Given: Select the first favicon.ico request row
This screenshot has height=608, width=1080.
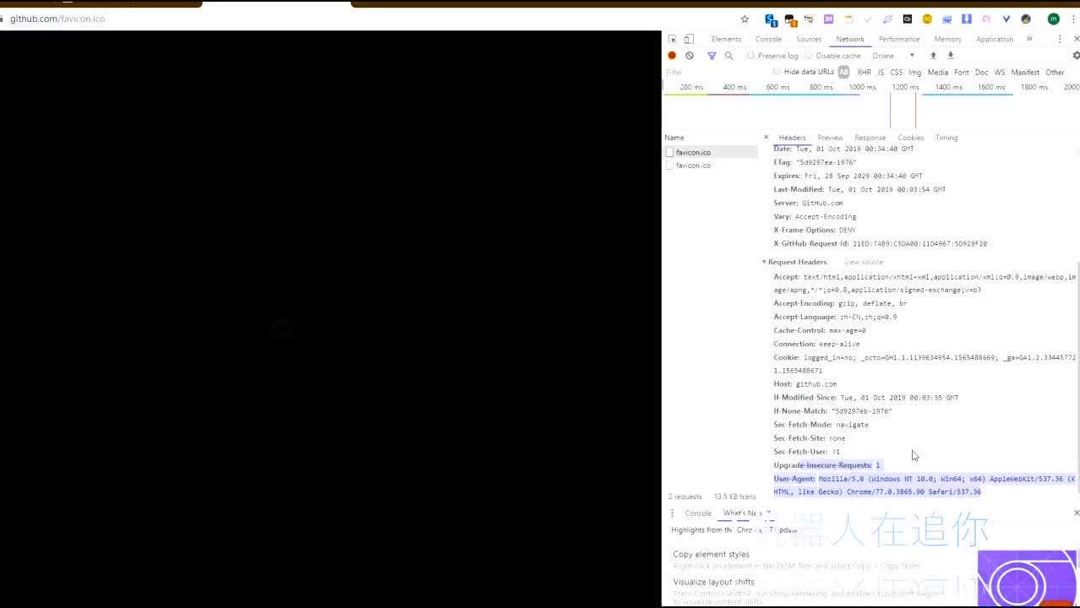Looking at the screenshot, I should click(x=700, y=152).
